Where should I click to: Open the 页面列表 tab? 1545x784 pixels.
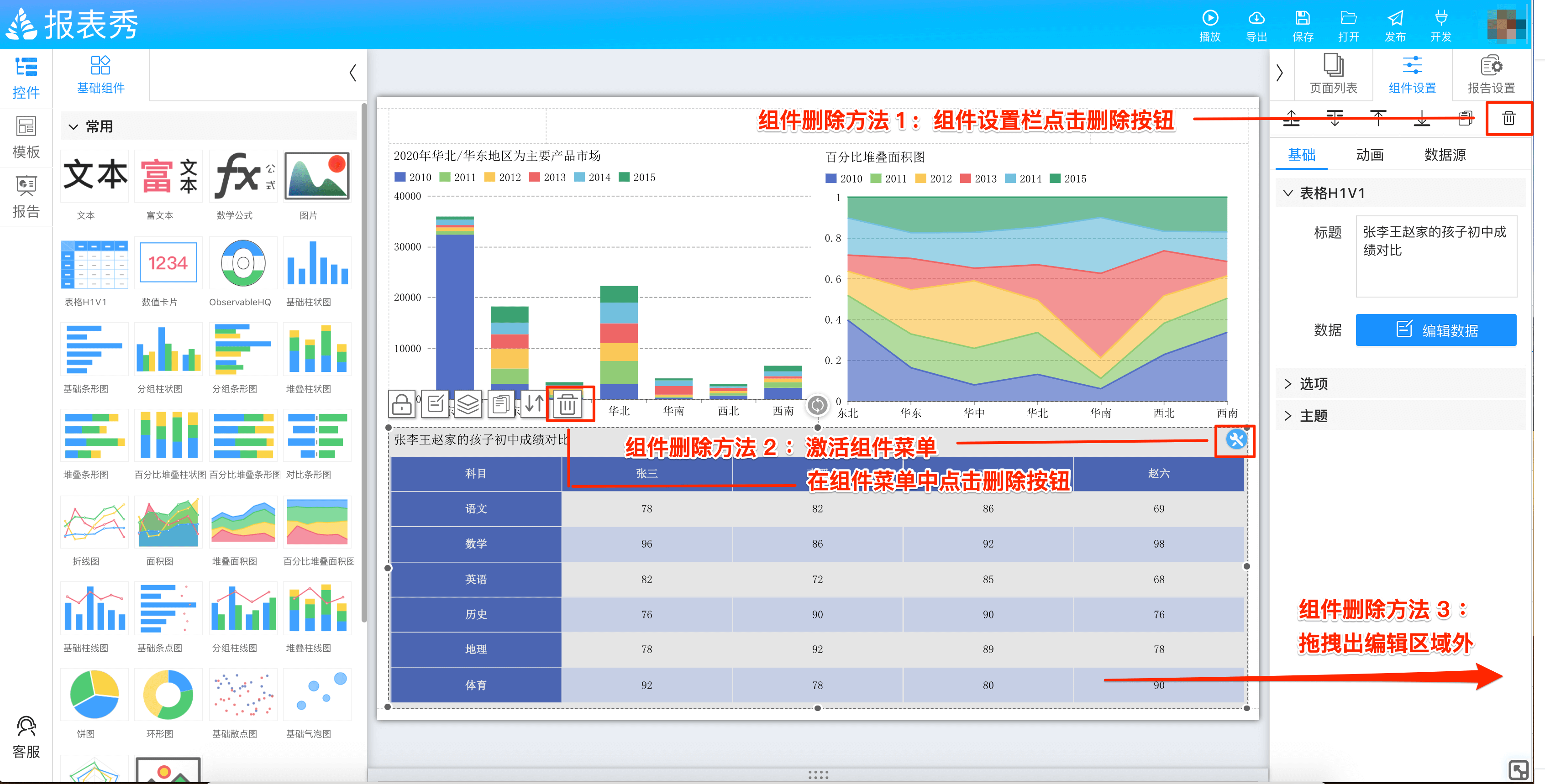pos(1333,74)
